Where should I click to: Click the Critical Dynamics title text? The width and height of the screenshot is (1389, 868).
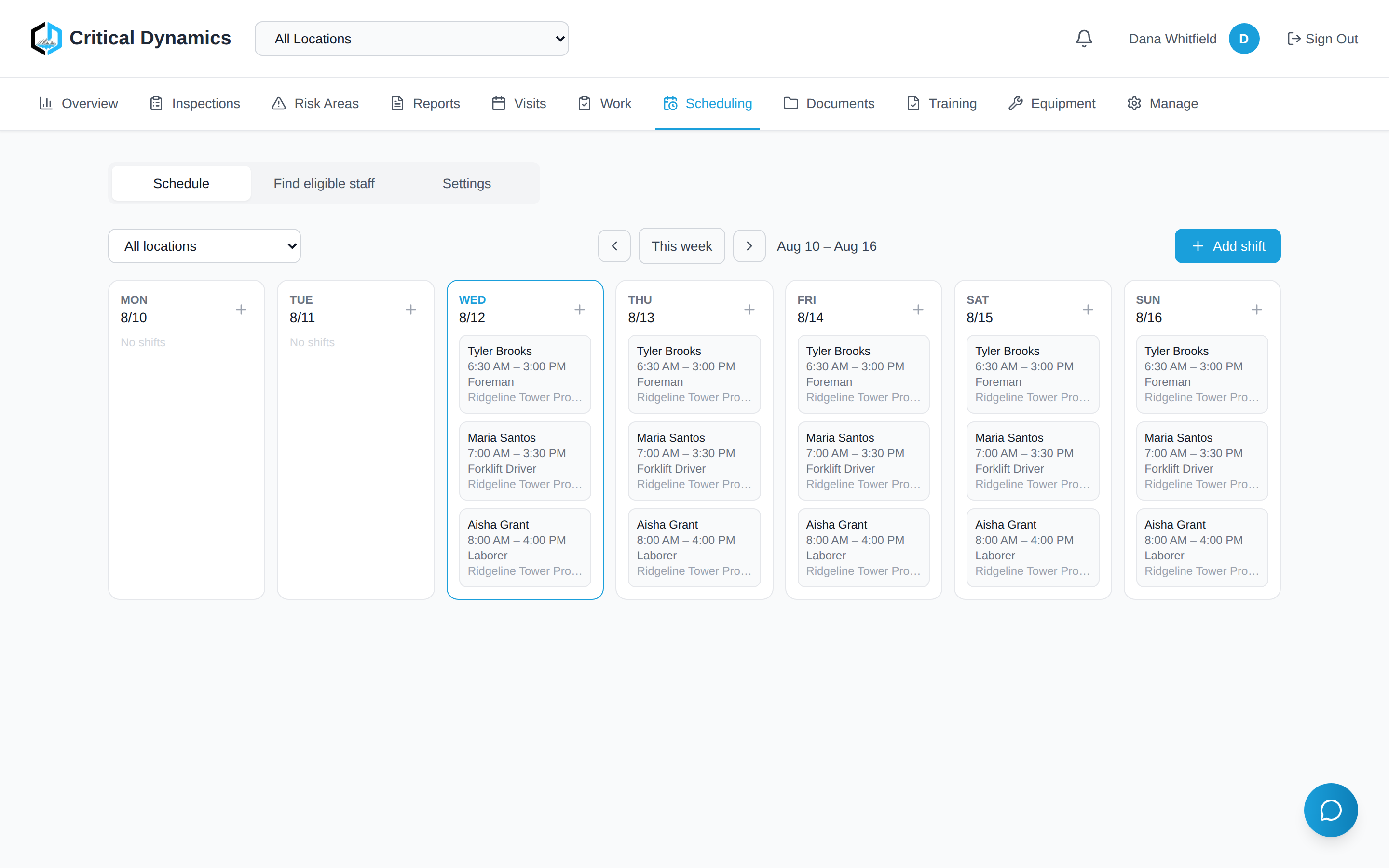coord(150,38)
